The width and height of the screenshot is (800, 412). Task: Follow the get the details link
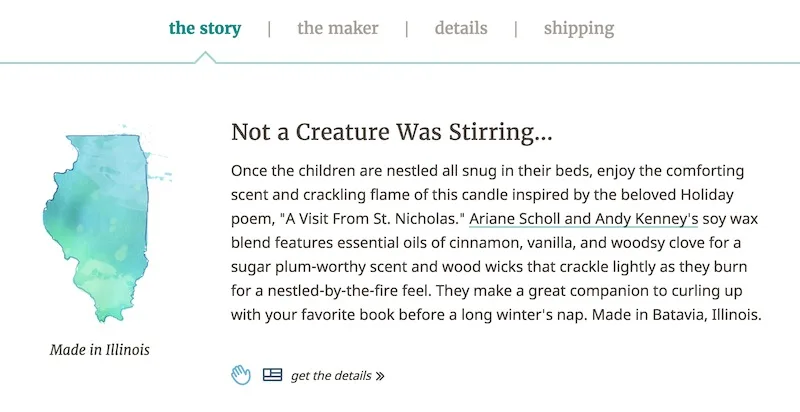(330, 376)
